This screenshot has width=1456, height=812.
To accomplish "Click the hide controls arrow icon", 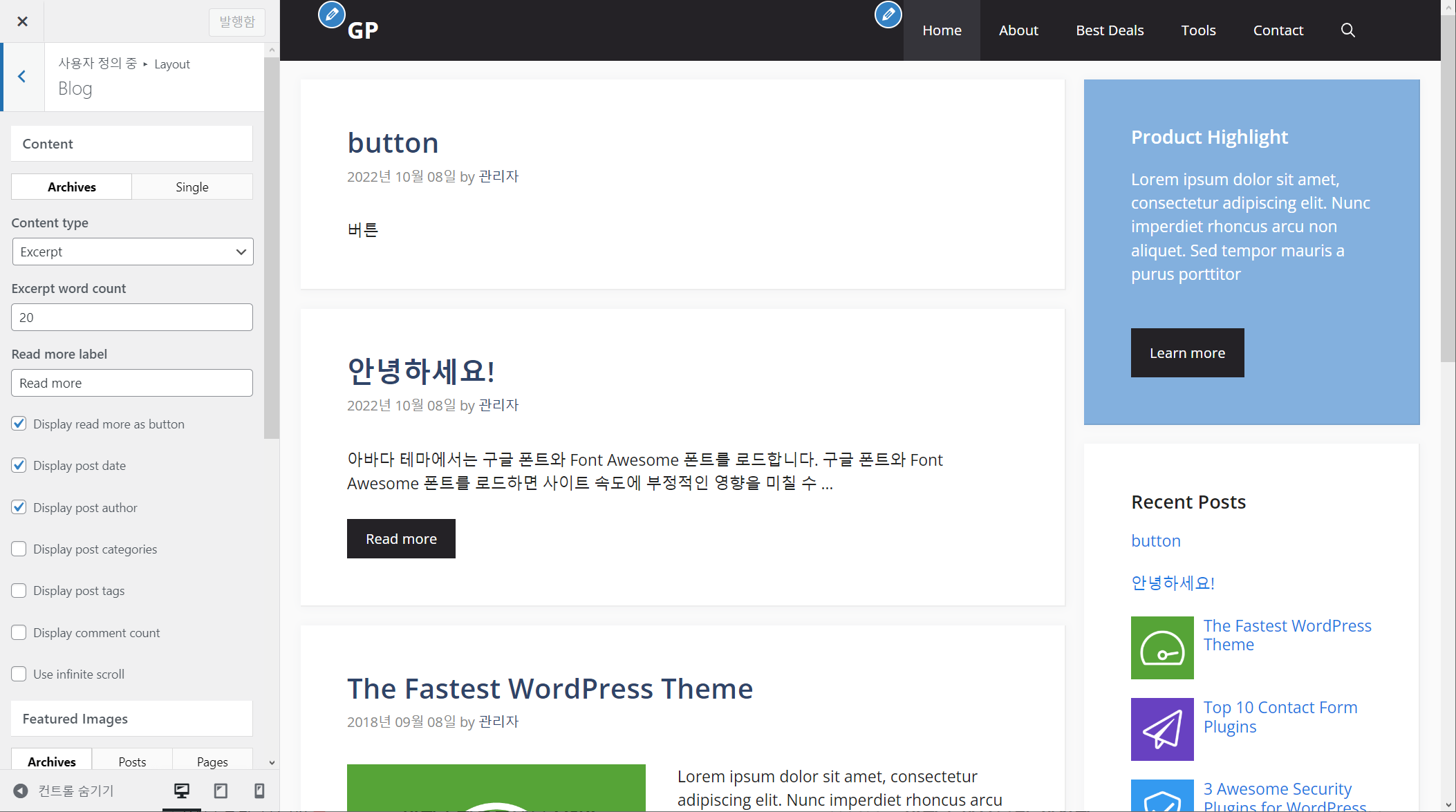I will click(x=21, y=791).
